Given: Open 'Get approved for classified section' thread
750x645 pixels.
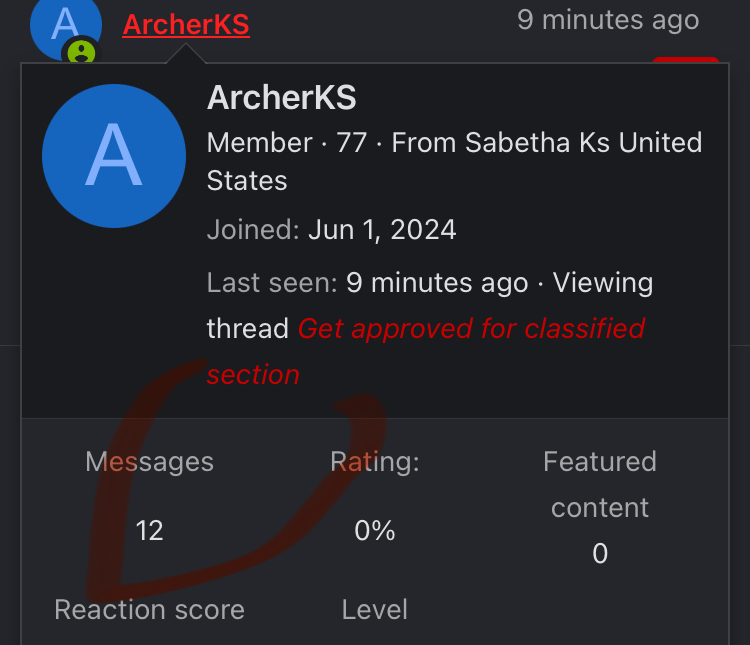Looking at the screenshot, I should click(x=426, y=351).
